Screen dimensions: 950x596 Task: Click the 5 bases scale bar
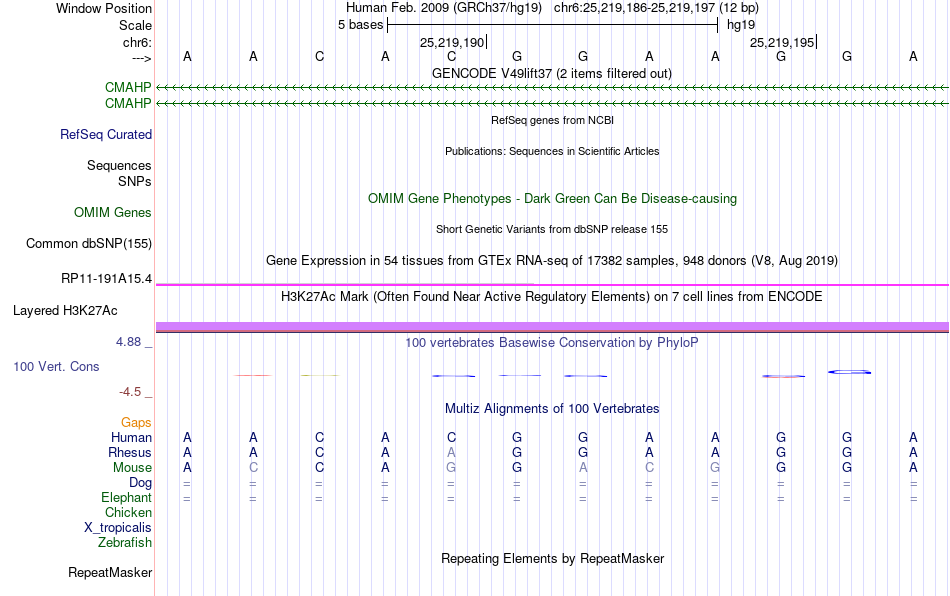[552, 25]
